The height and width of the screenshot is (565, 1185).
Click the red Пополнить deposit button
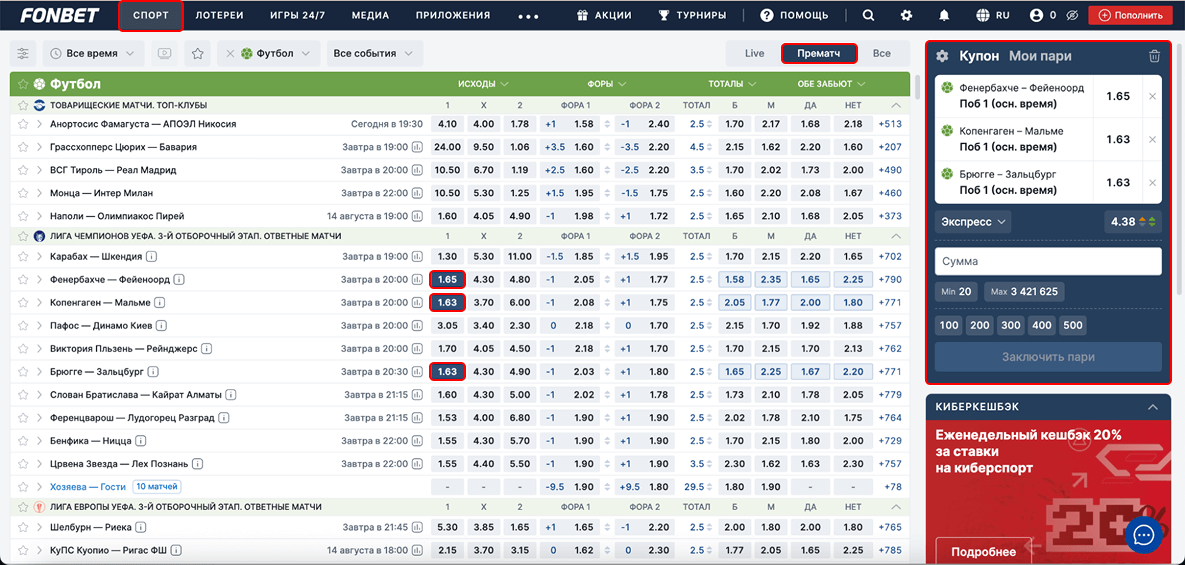point(1131,16)
